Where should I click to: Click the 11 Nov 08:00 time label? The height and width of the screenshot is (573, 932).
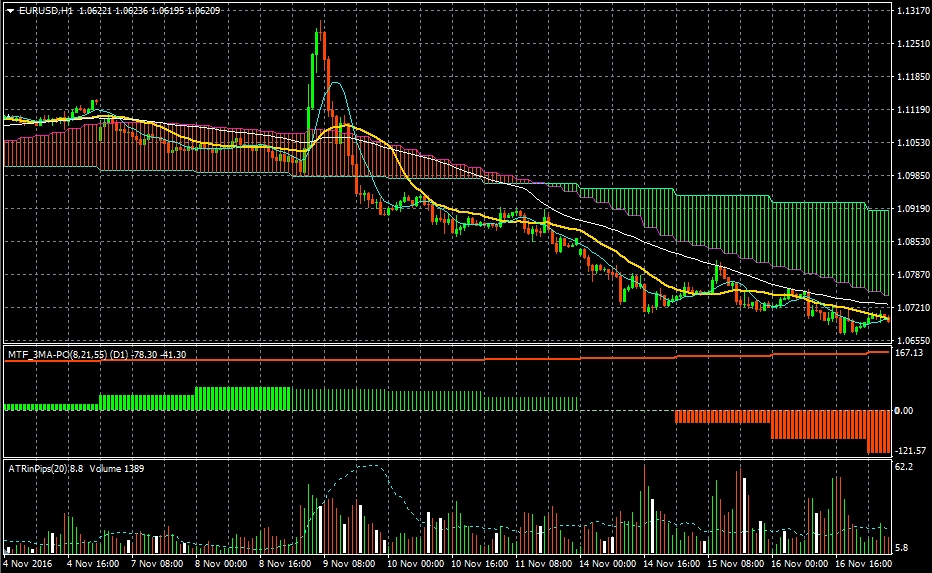pyautogui.click(x=544, y=563)
